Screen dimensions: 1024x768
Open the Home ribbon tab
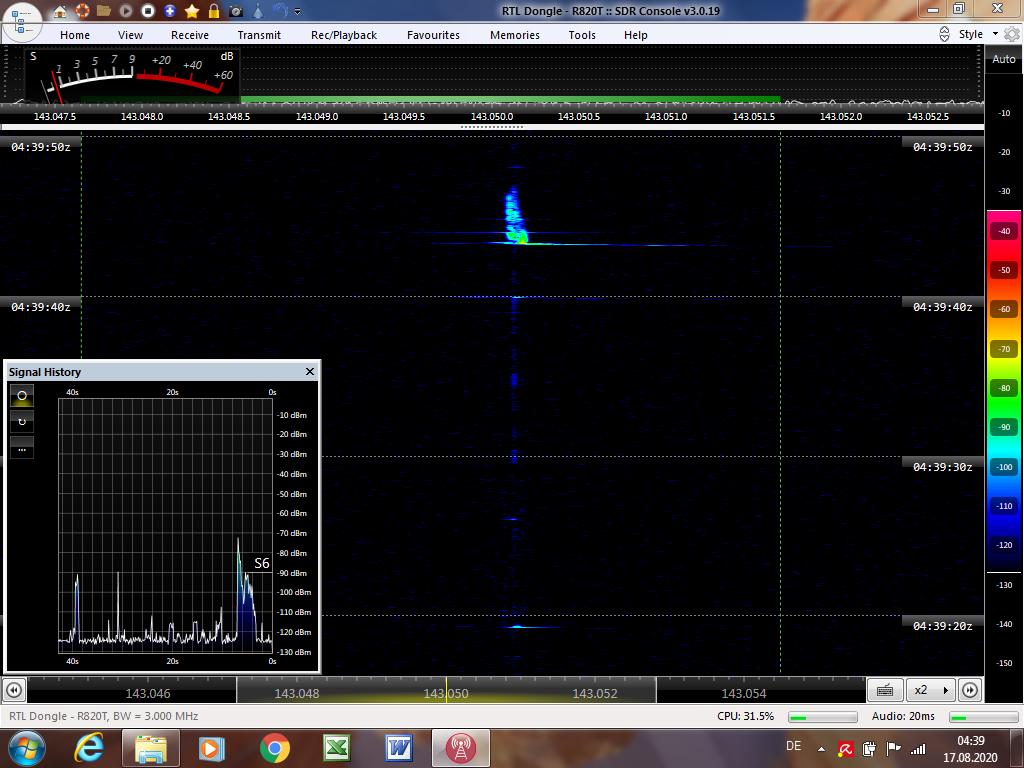click(75, 35)
